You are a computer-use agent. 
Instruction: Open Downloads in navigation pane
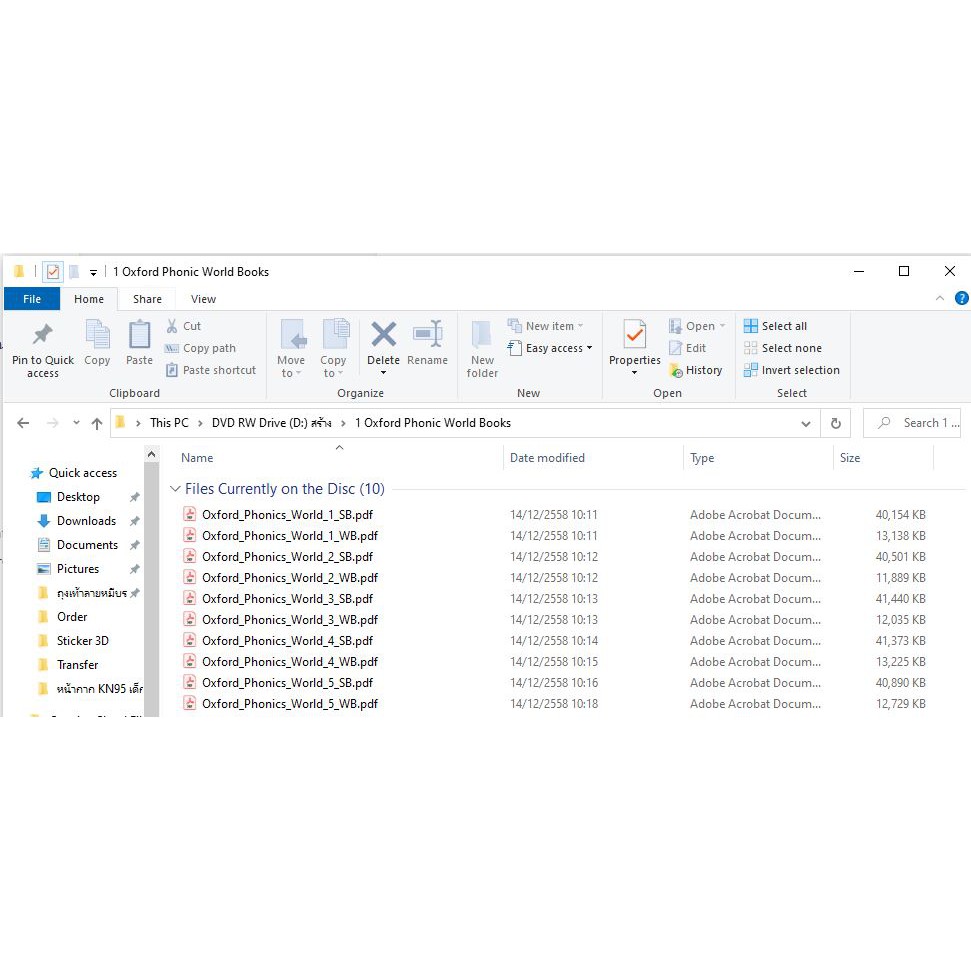coord(77,521)
